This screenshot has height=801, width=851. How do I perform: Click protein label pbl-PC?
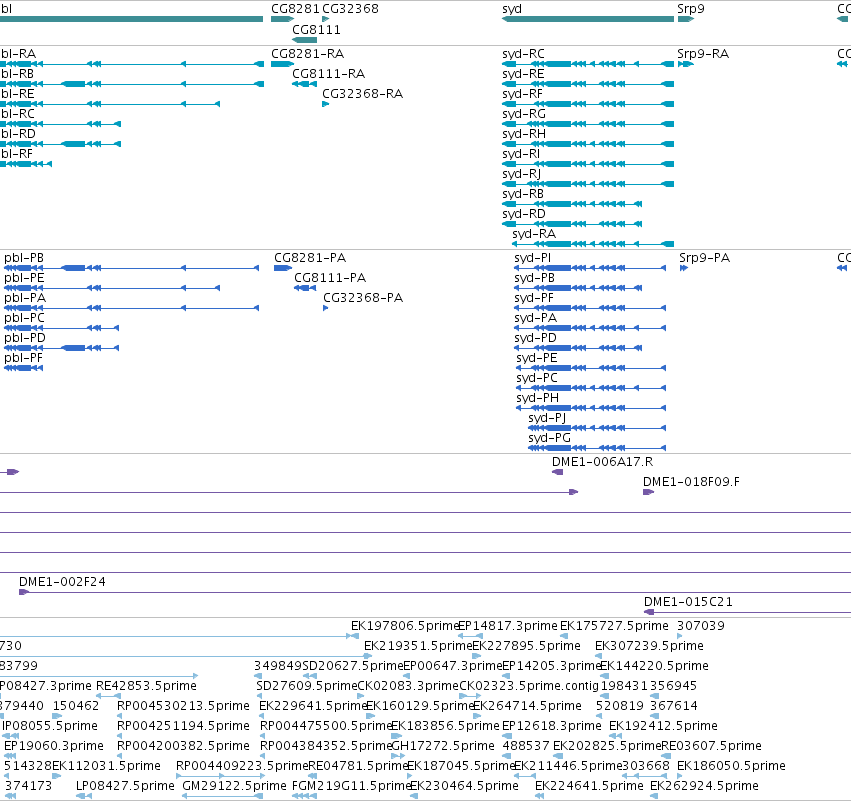point(24,318)
